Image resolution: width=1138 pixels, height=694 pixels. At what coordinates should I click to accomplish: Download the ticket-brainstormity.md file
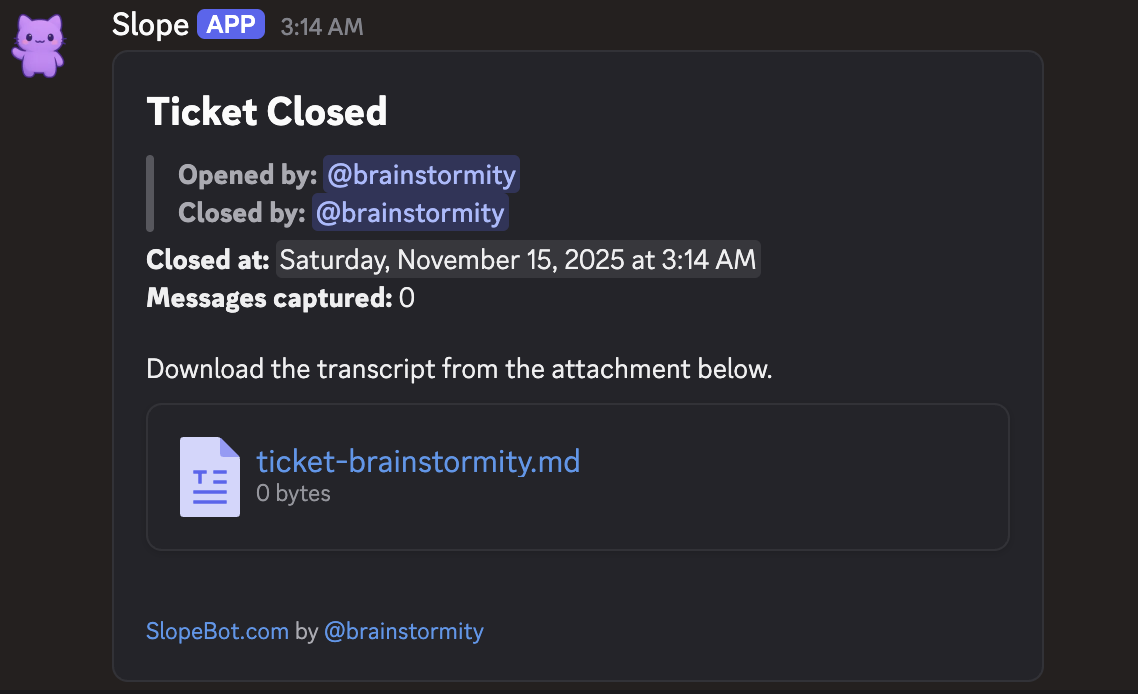pyautogui.click(x=418, y=462)
